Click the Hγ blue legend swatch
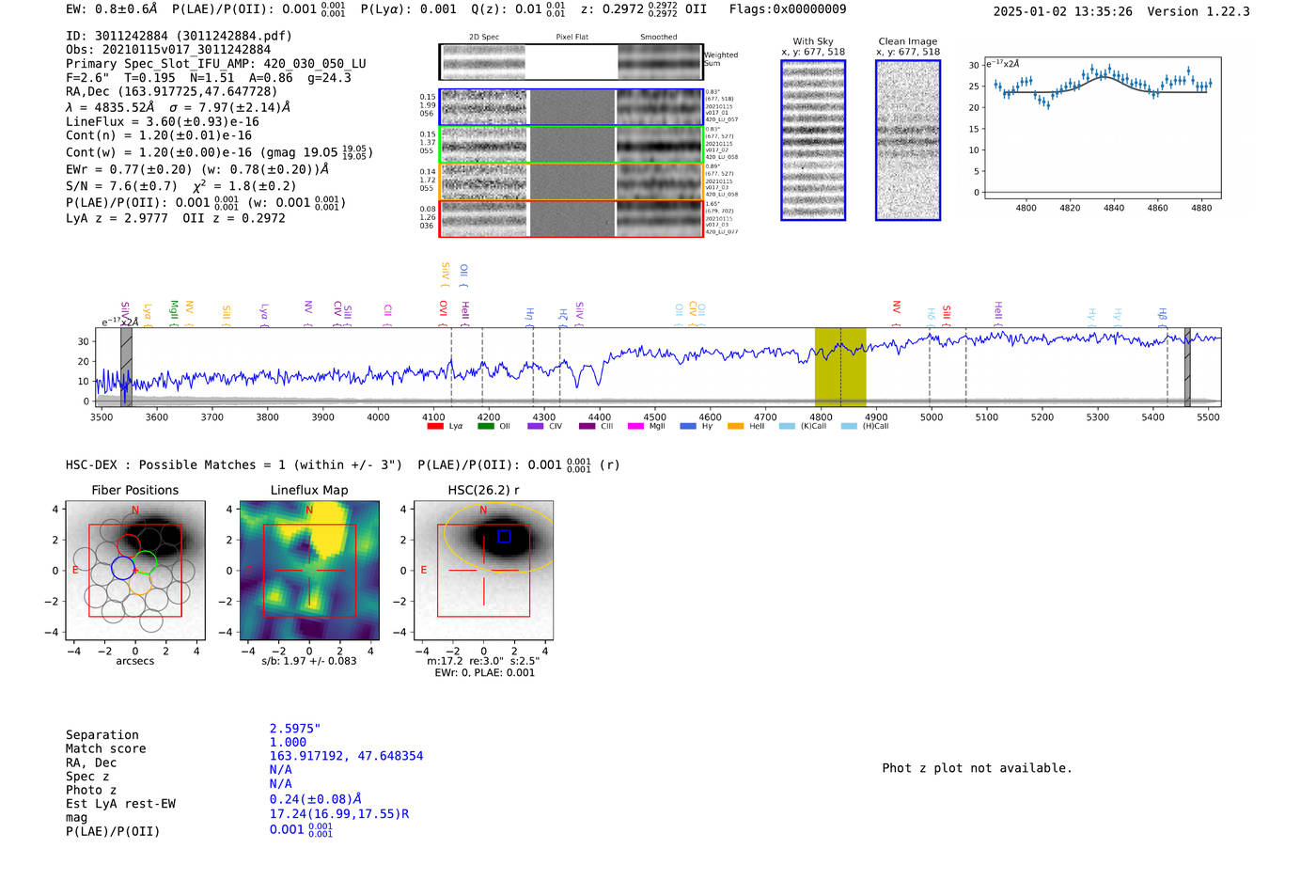Screen dimensions: 1316x896 688,426
